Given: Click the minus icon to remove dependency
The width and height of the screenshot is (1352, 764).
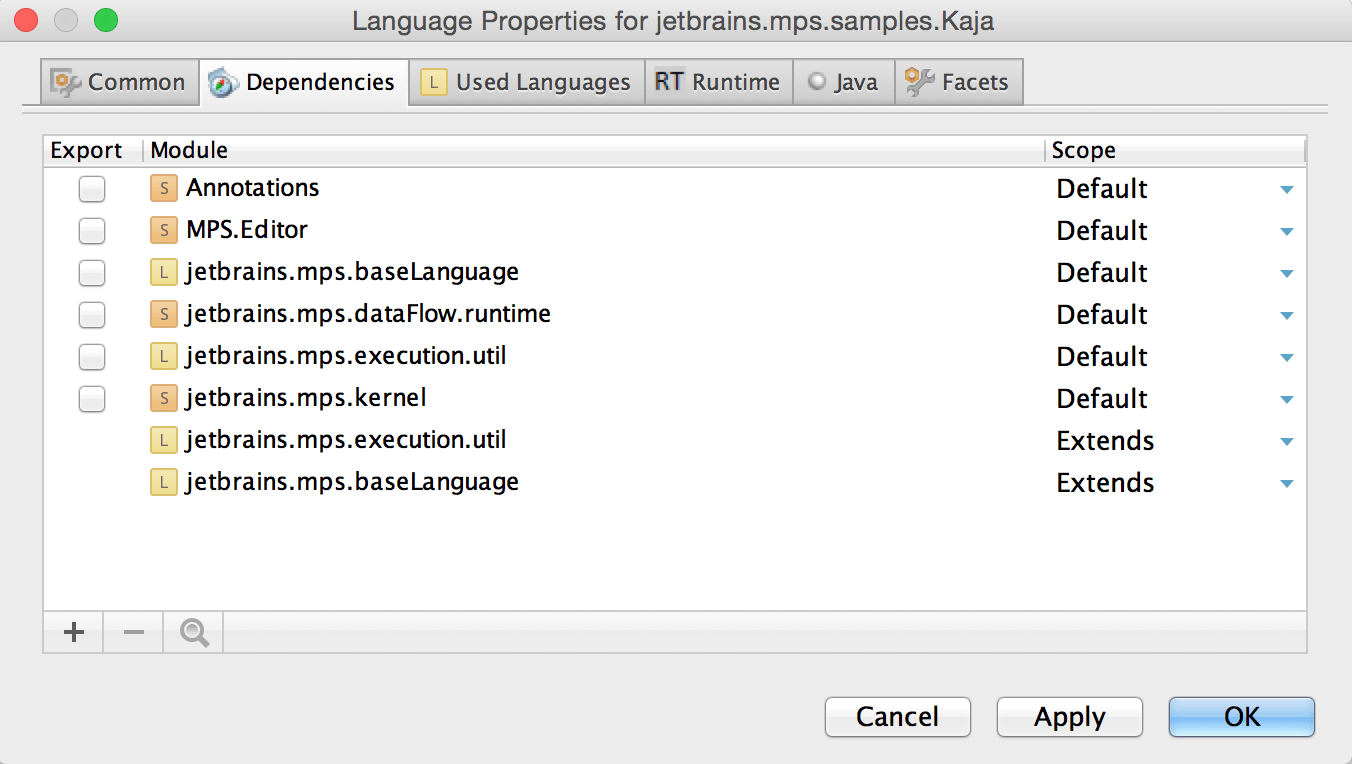Looking at the screenshot, I should pyautogui.click(x=132, y=632).
